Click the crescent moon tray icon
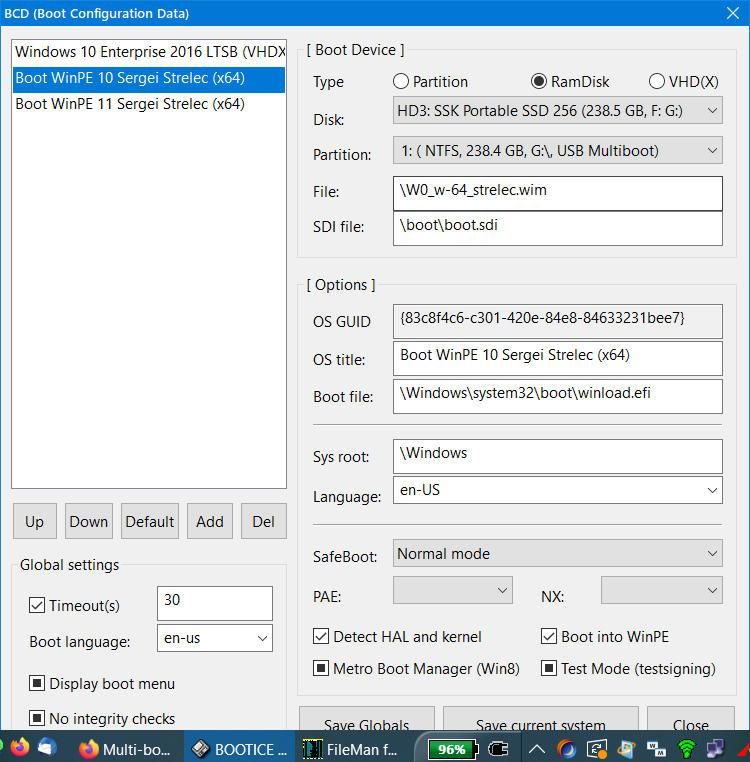The image size is (750, 762). pos(566,749)
